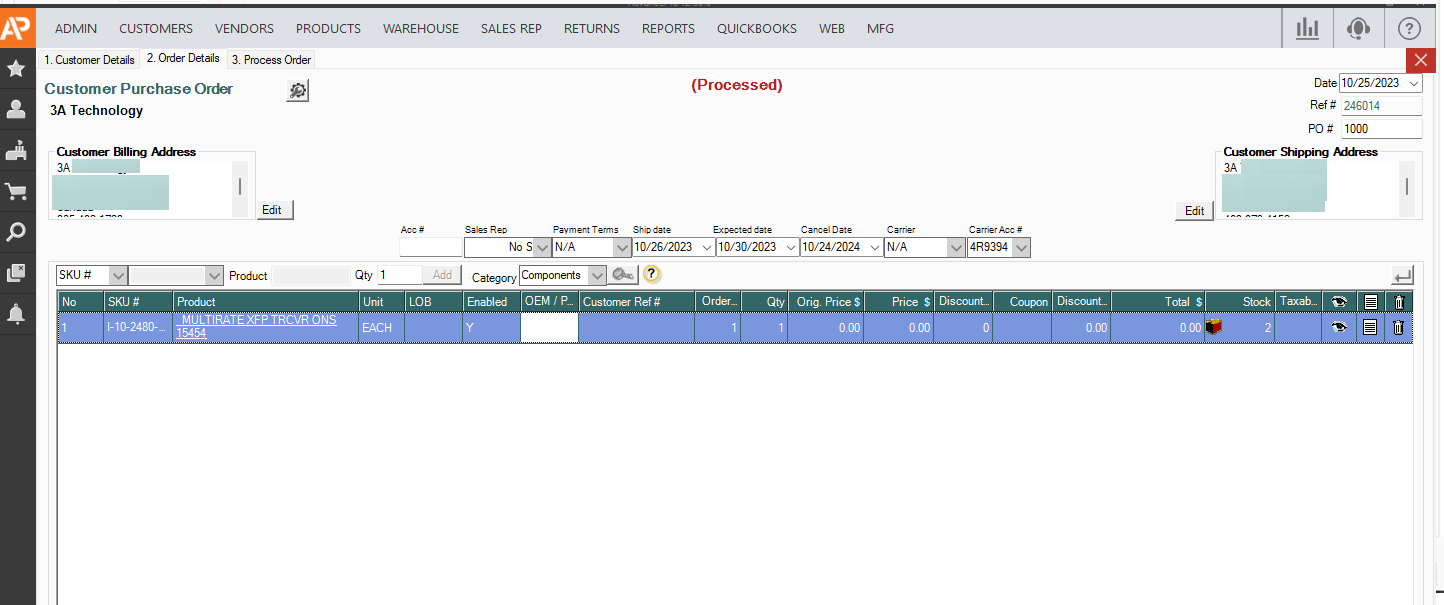
Task: Open the bar chart dashboard icon
Action: [1307, 28]
